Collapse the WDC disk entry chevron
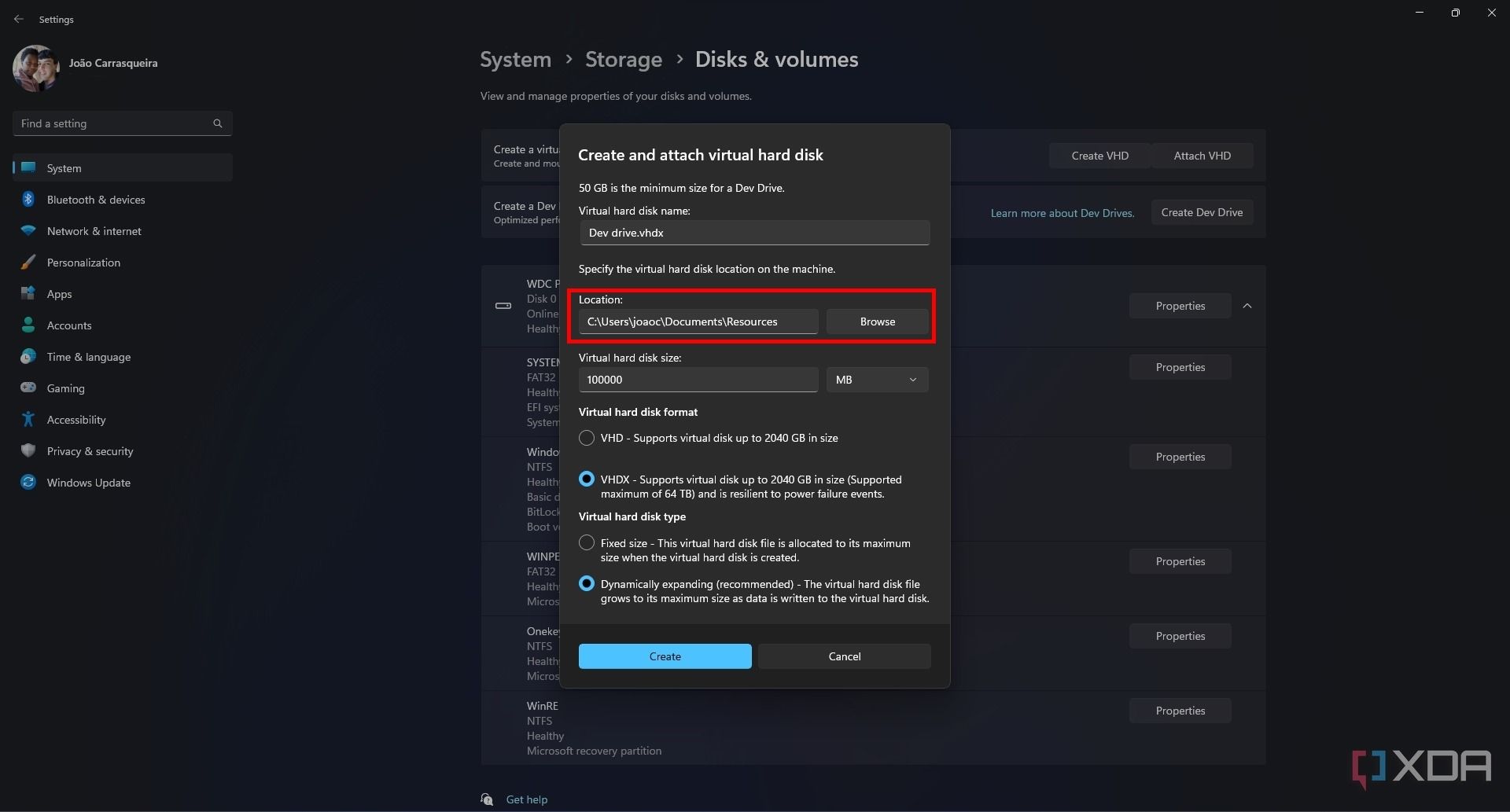The image size is (1510, 812). click(x=1247, y=306)
